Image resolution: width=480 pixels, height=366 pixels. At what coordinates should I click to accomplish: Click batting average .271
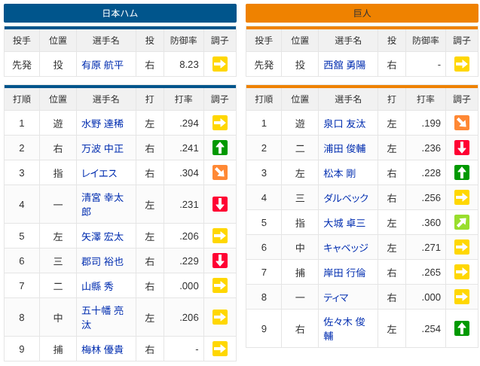coord(431,248)
